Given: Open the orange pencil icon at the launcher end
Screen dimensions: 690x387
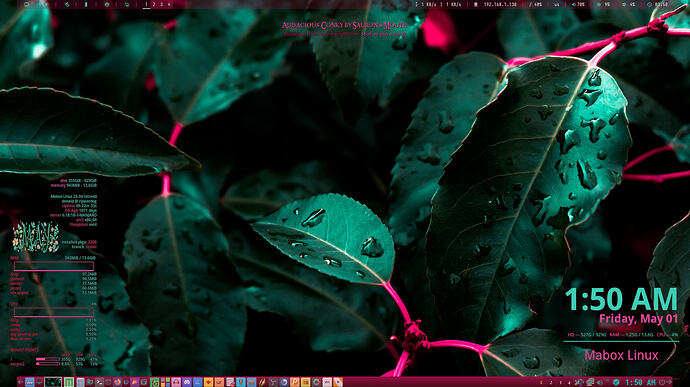Looking at the screenshot, I should (338, 382).
